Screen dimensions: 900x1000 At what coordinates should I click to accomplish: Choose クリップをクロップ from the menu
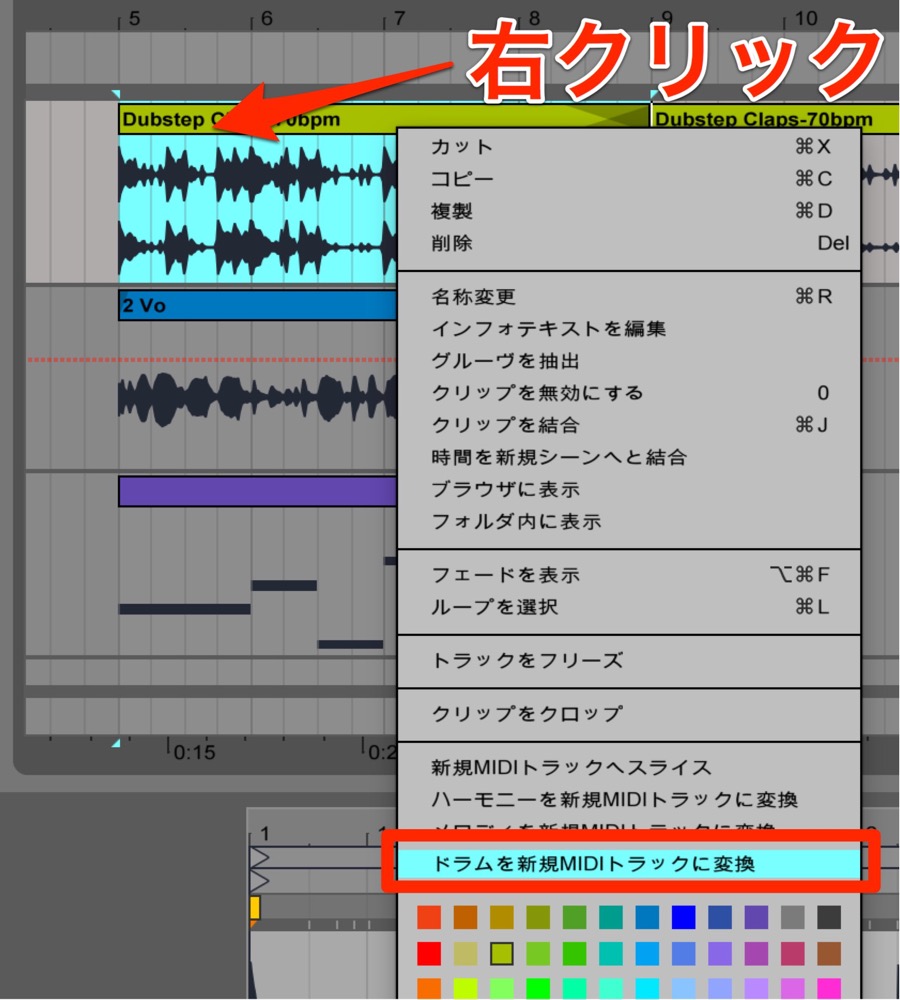point(629,714)
